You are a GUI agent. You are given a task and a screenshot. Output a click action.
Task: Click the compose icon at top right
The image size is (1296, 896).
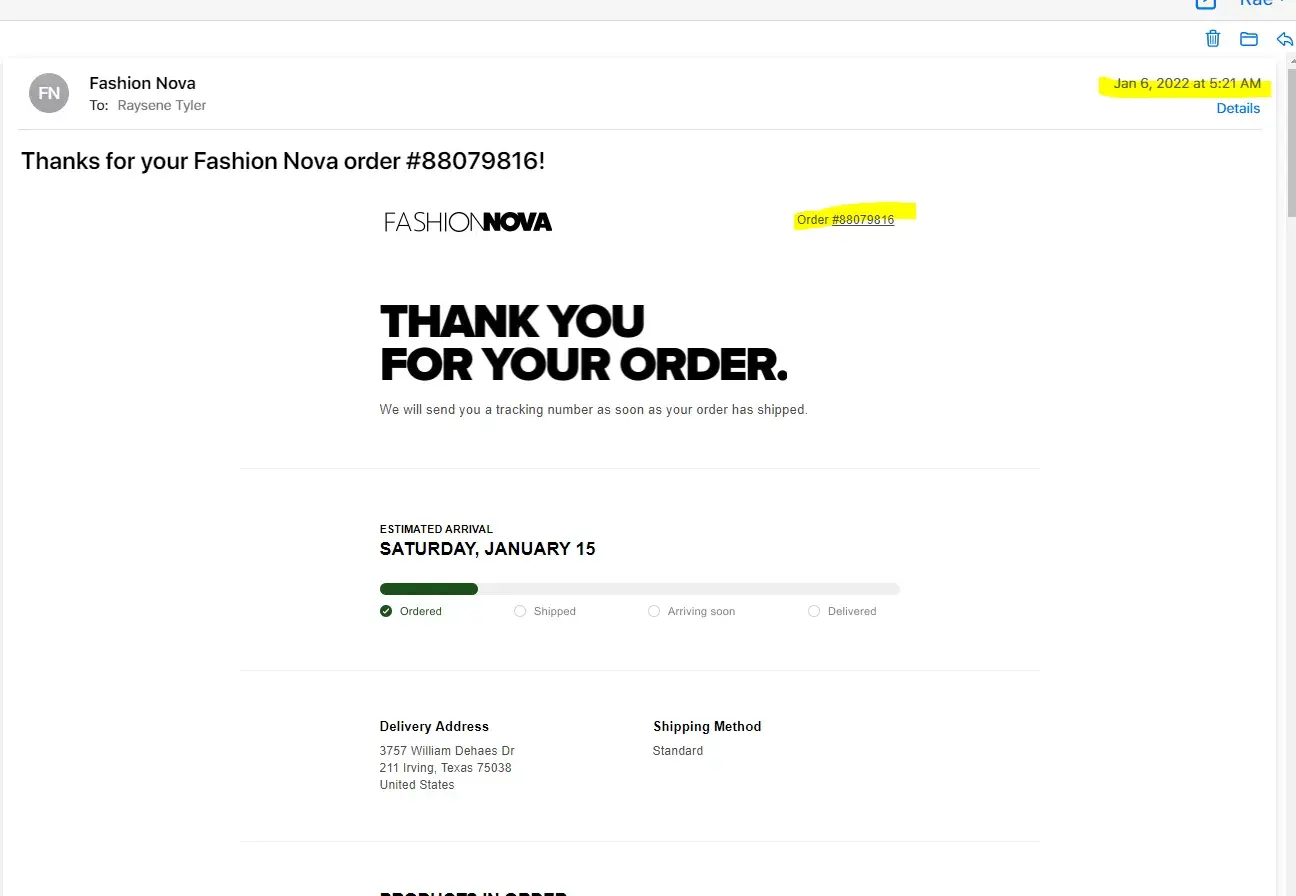coord(1205,3)
